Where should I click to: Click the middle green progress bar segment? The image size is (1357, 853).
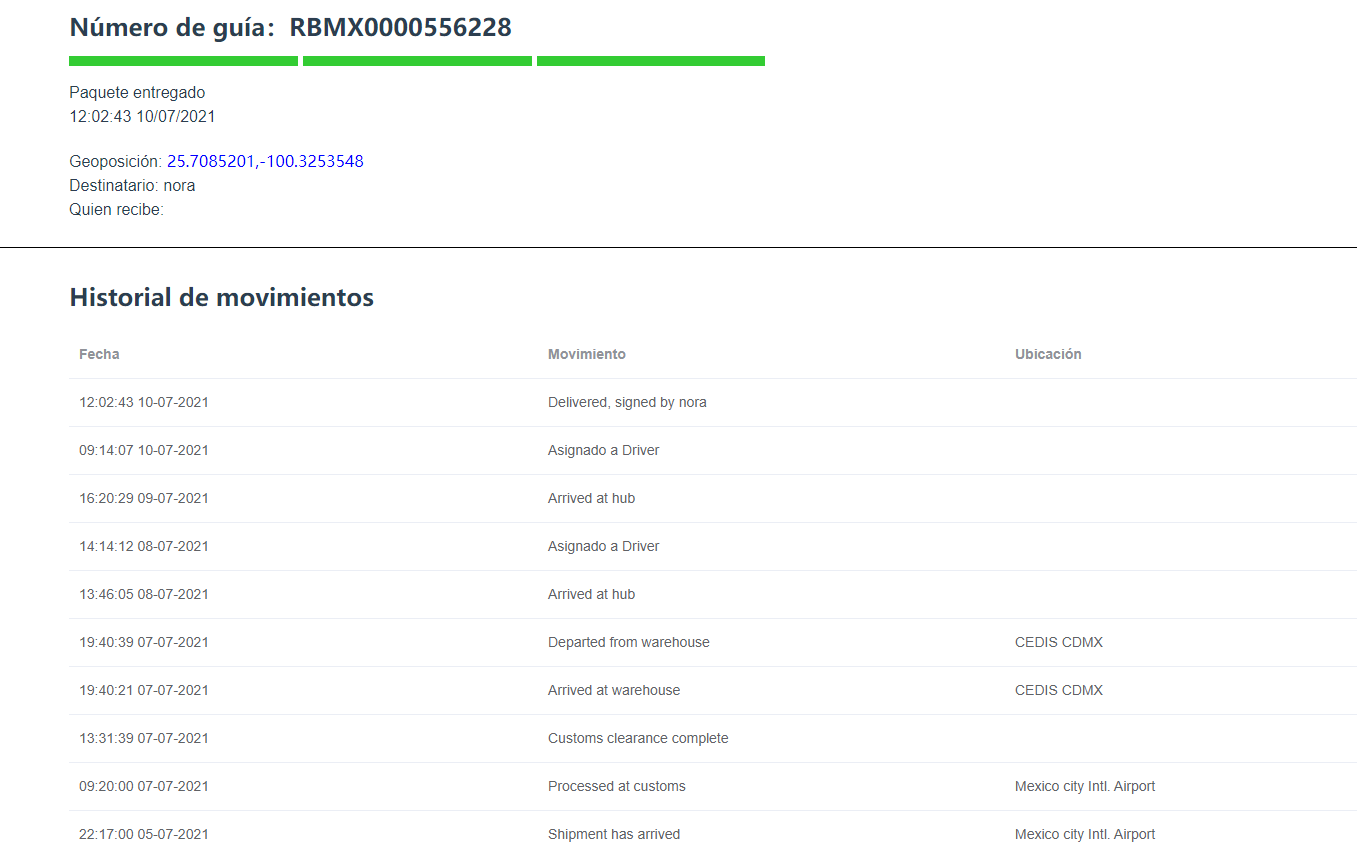pos(417,61)
